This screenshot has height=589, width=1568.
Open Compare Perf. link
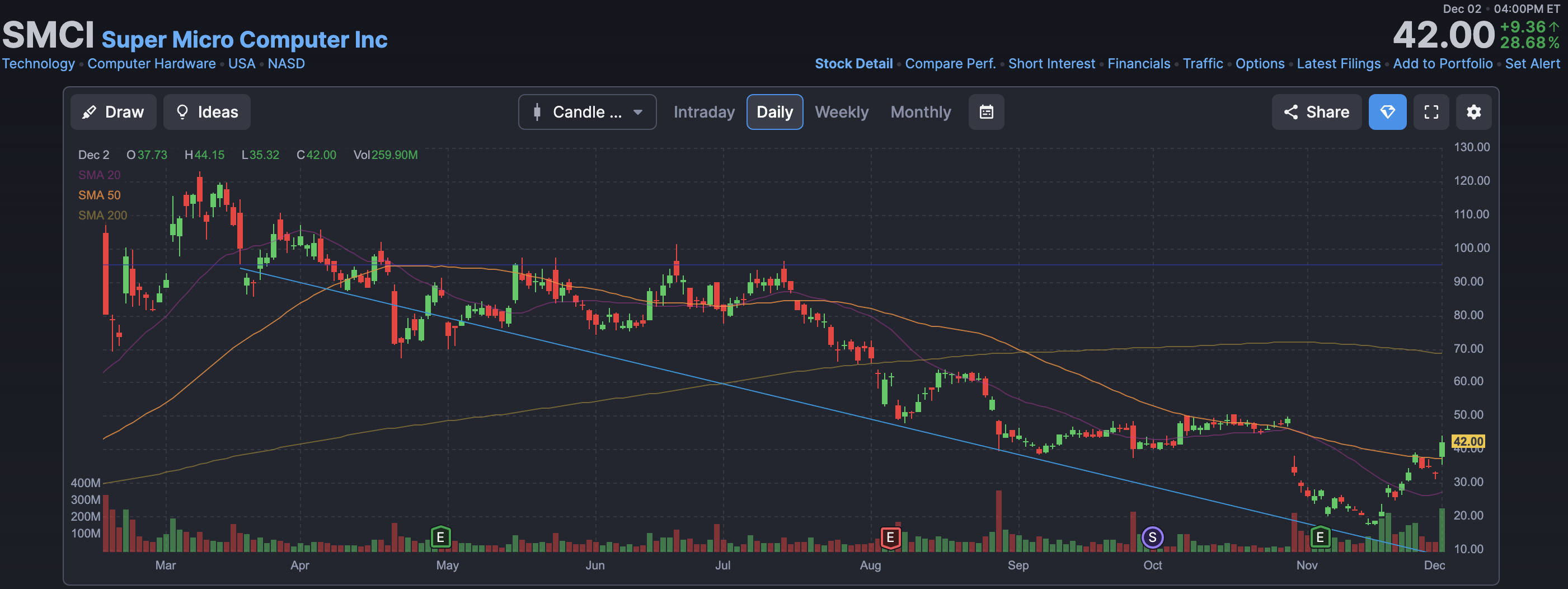click(x=950, y=63)
